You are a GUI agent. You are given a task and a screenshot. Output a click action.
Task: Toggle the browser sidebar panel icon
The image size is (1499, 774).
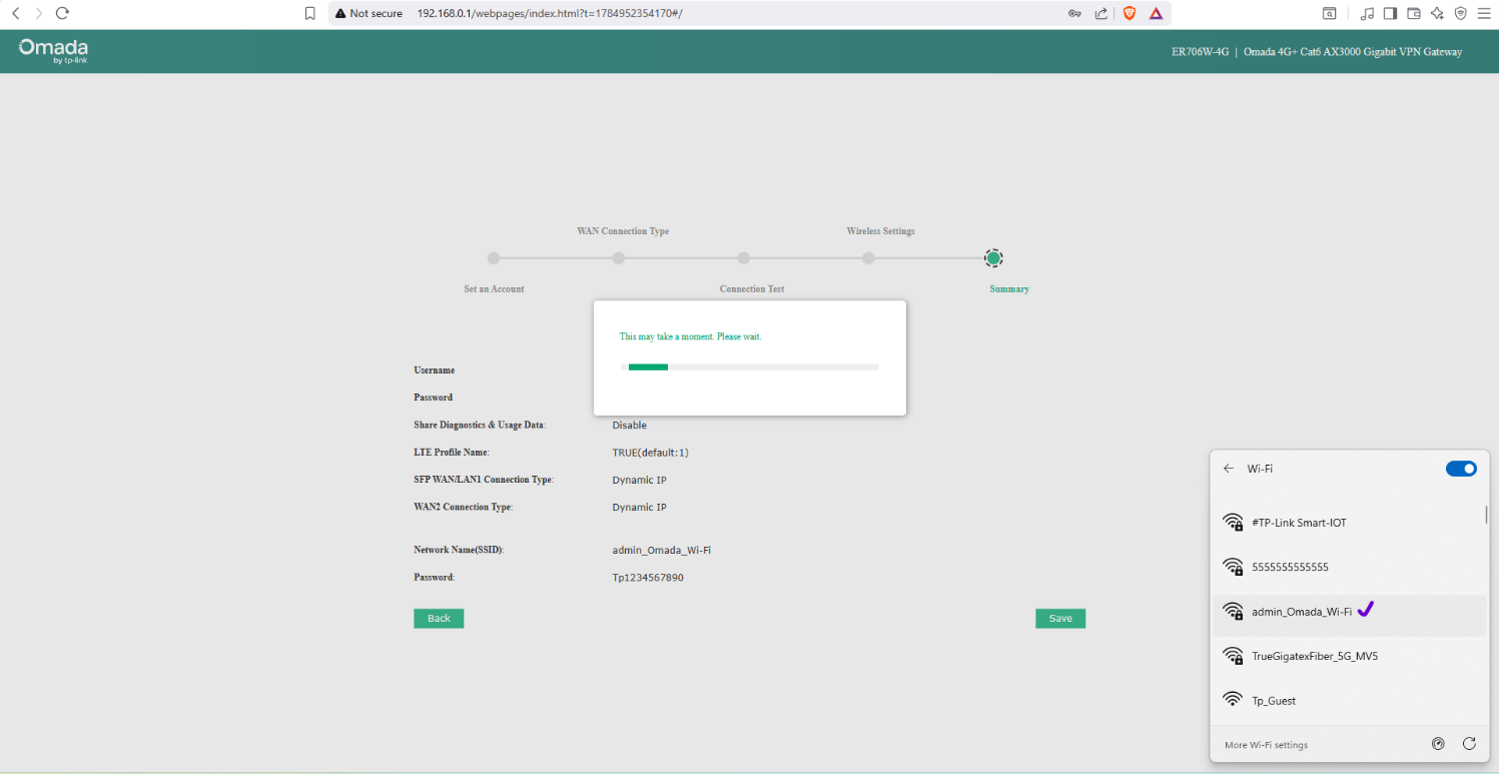[x=1390, y=13]
